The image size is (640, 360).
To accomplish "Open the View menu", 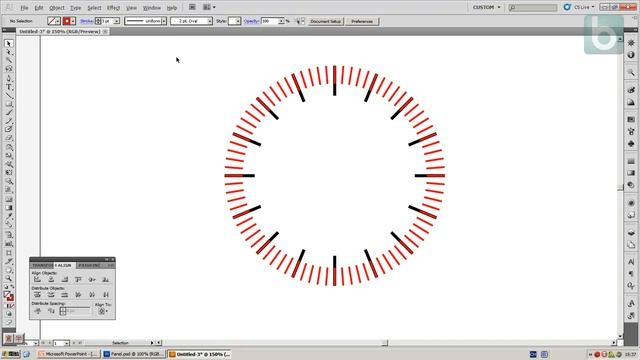I will coord(131,8).
